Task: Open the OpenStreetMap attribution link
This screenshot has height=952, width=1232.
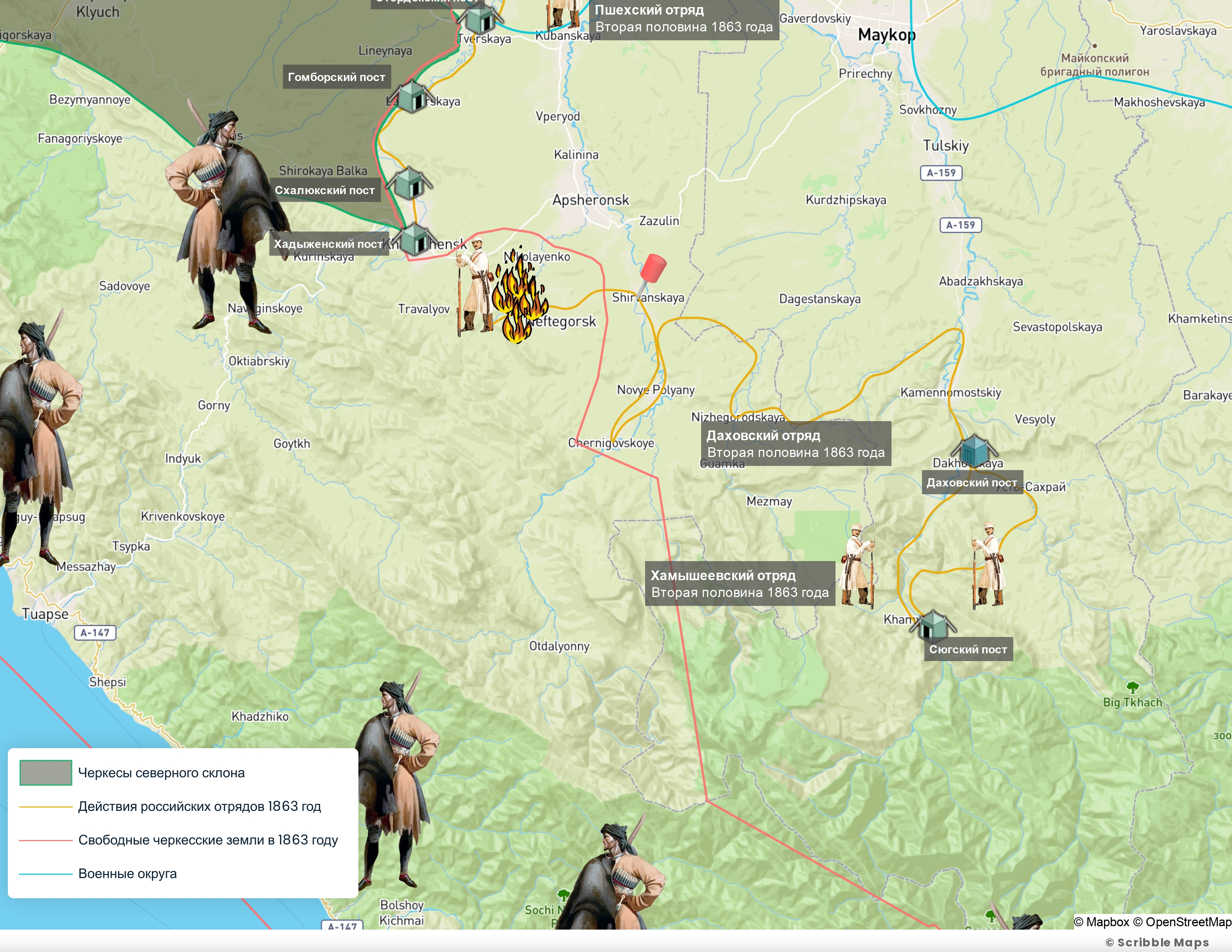Action: pyautogui.click(x=1182, y=921)
